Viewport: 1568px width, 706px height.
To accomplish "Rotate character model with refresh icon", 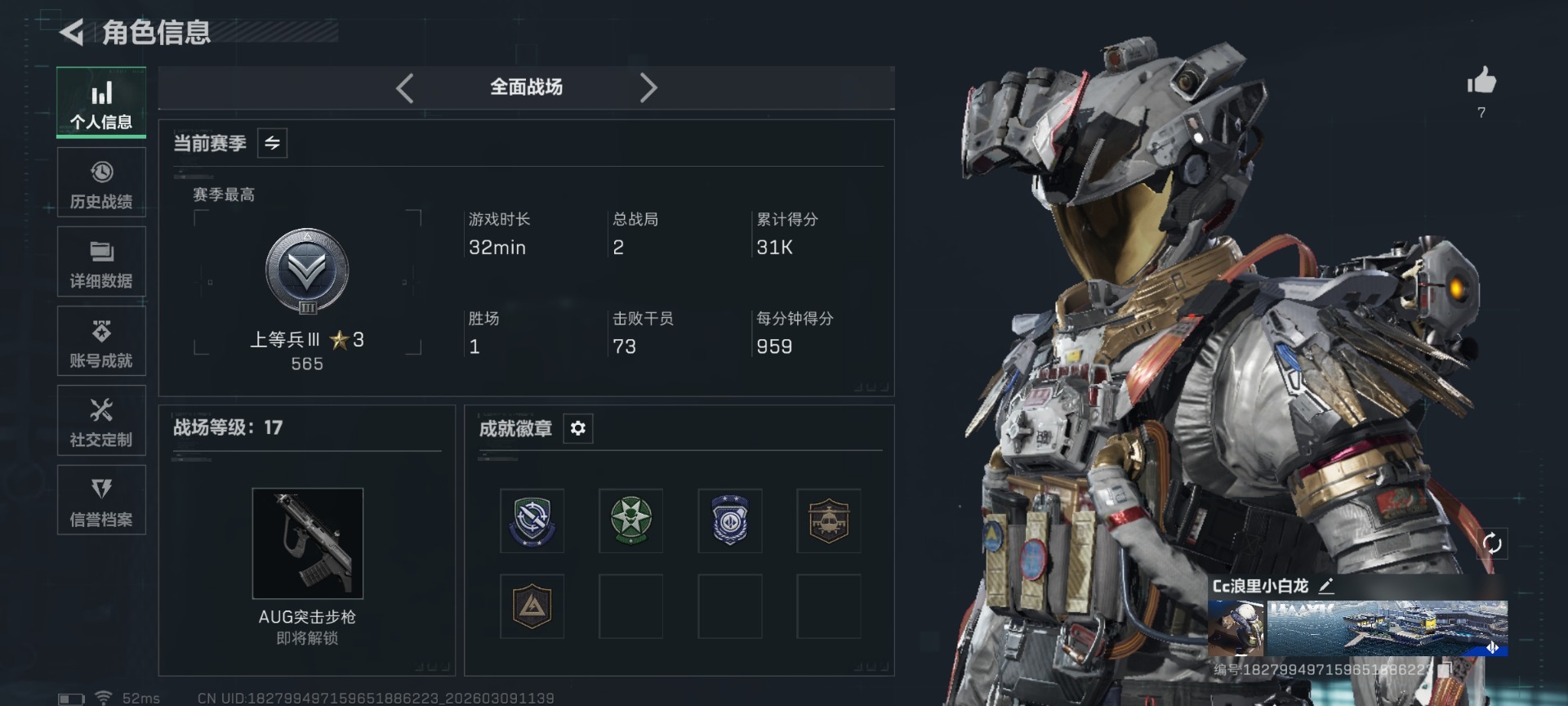I will (1492, 543).
